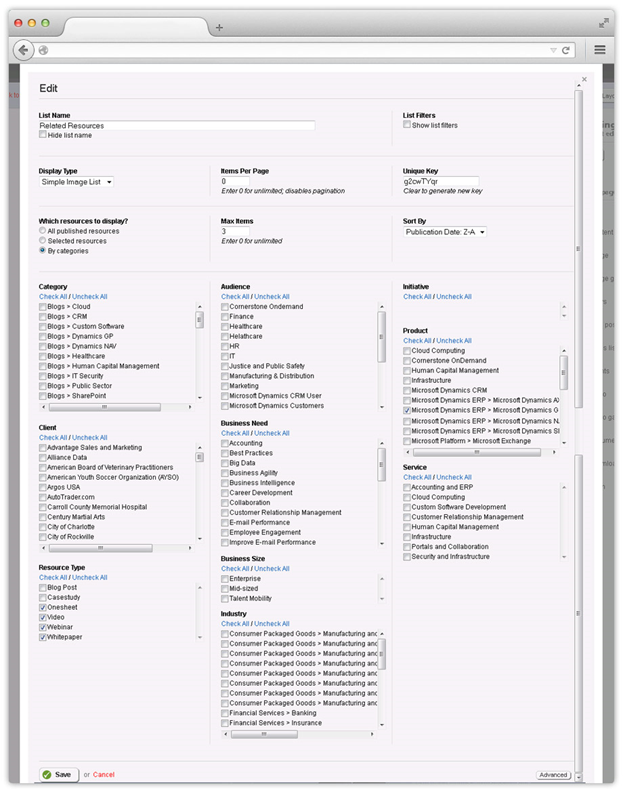Screen dimensions: 623x792
Task: Open the address bar history dropdown arrow
Action: pos(553,50)
